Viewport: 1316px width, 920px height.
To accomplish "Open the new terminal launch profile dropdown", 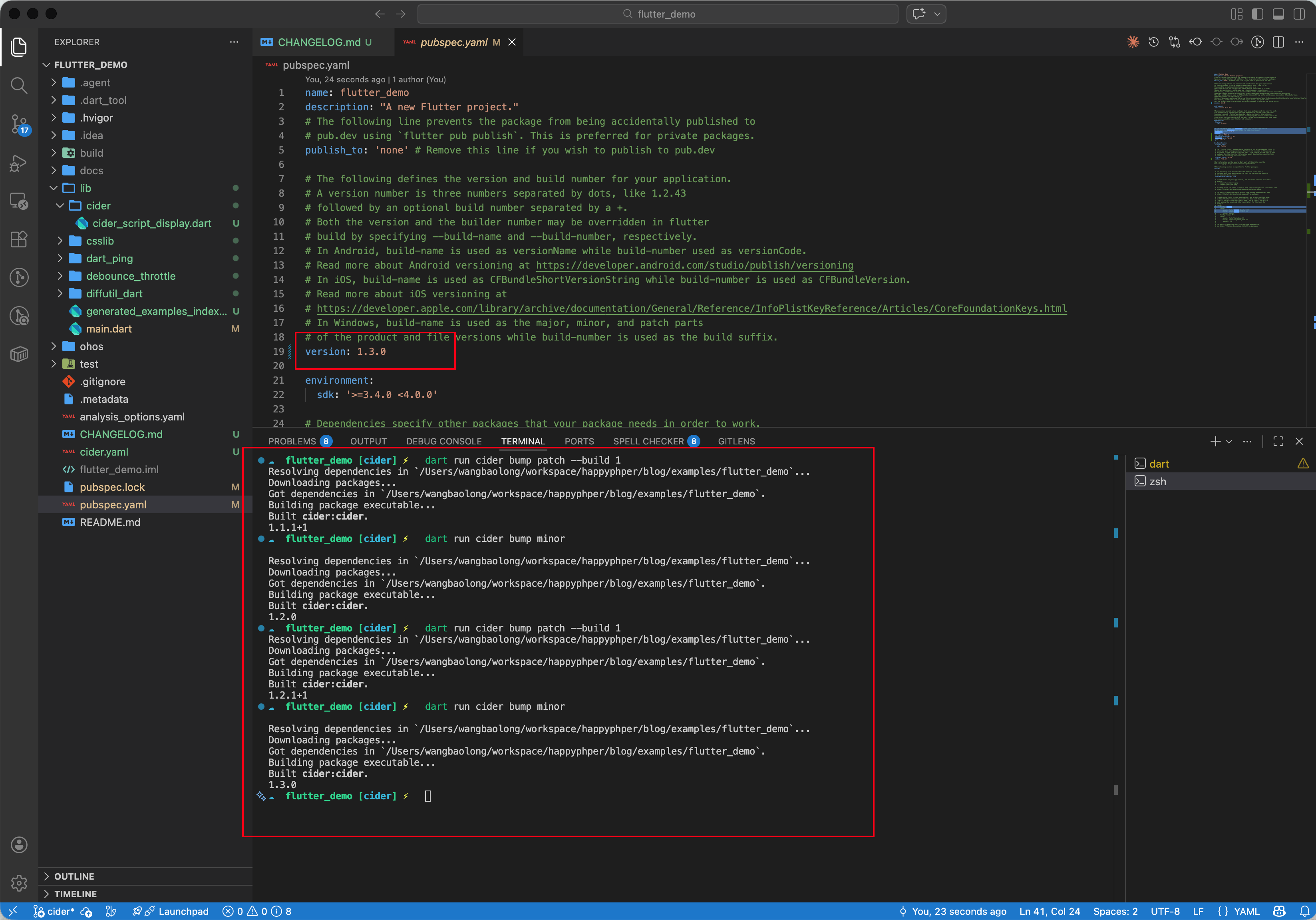I will [1229, 441].
